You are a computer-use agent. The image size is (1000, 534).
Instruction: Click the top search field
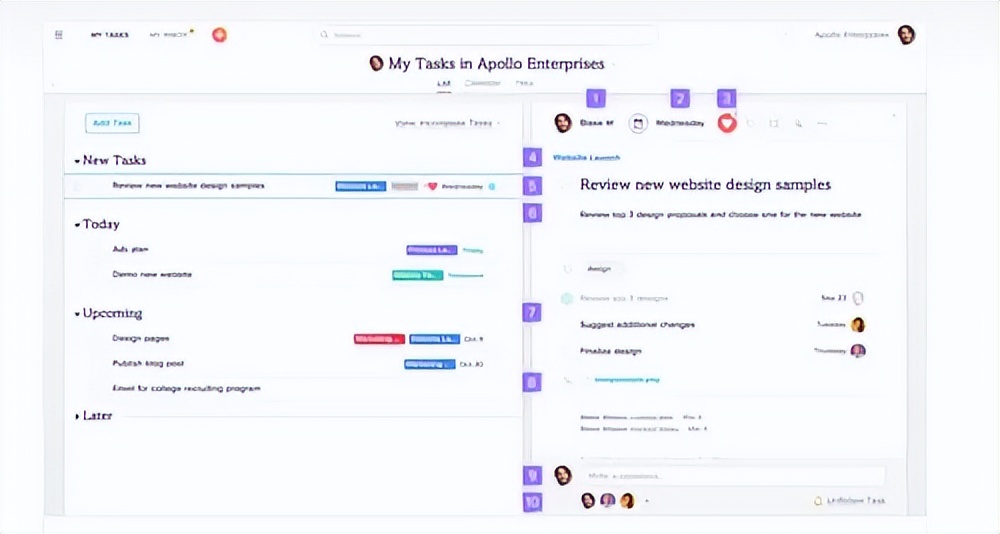489,34
